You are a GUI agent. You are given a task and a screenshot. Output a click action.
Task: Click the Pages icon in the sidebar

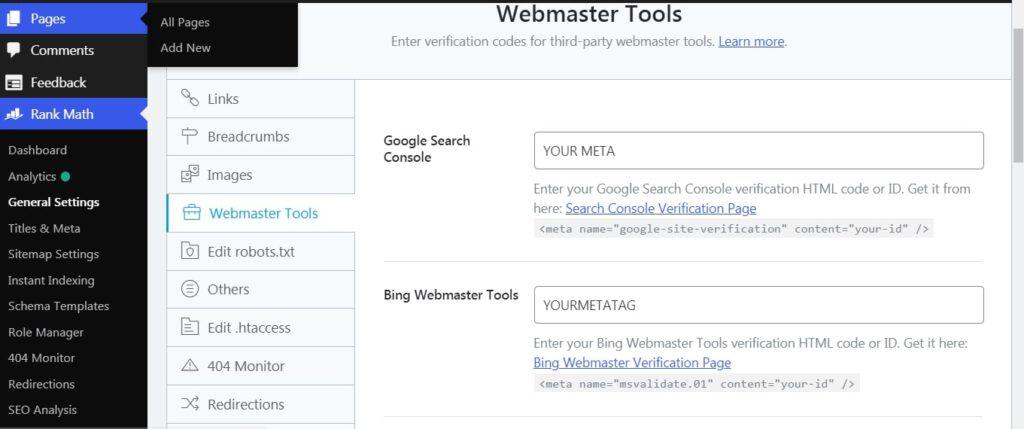coord(14,19)
